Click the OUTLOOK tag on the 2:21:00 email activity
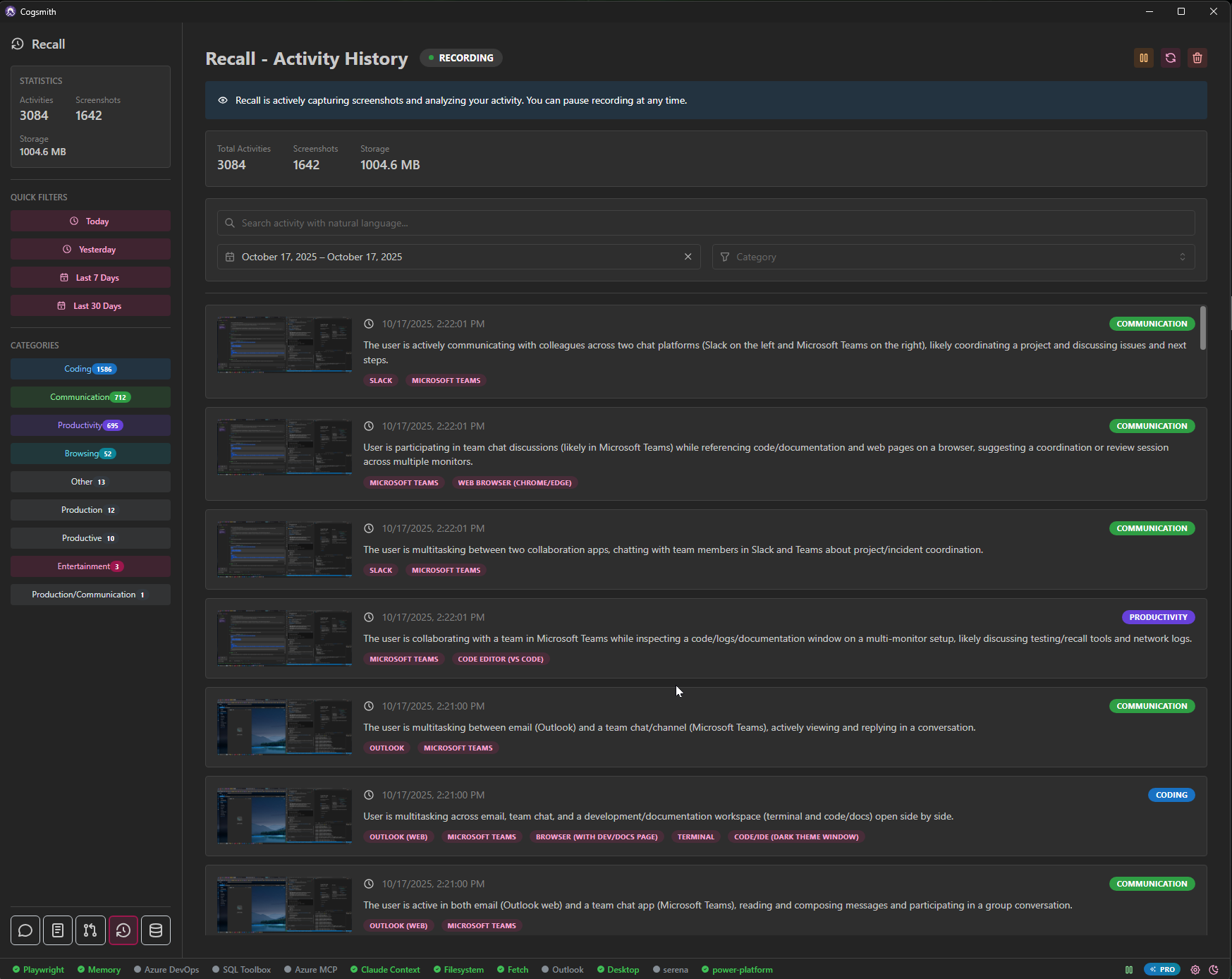This screenshot has height=979, width=1232. coord(387,748)
